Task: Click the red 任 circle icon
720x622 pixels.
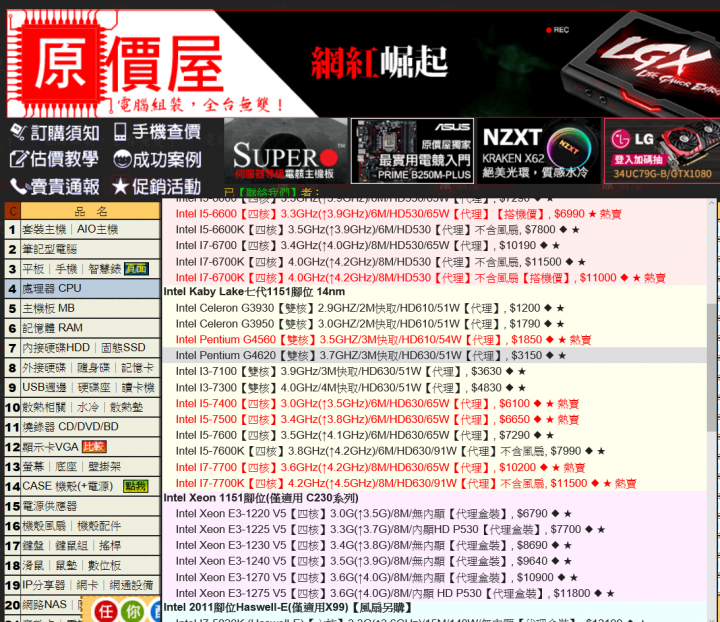Action: [x=106, y=611]
